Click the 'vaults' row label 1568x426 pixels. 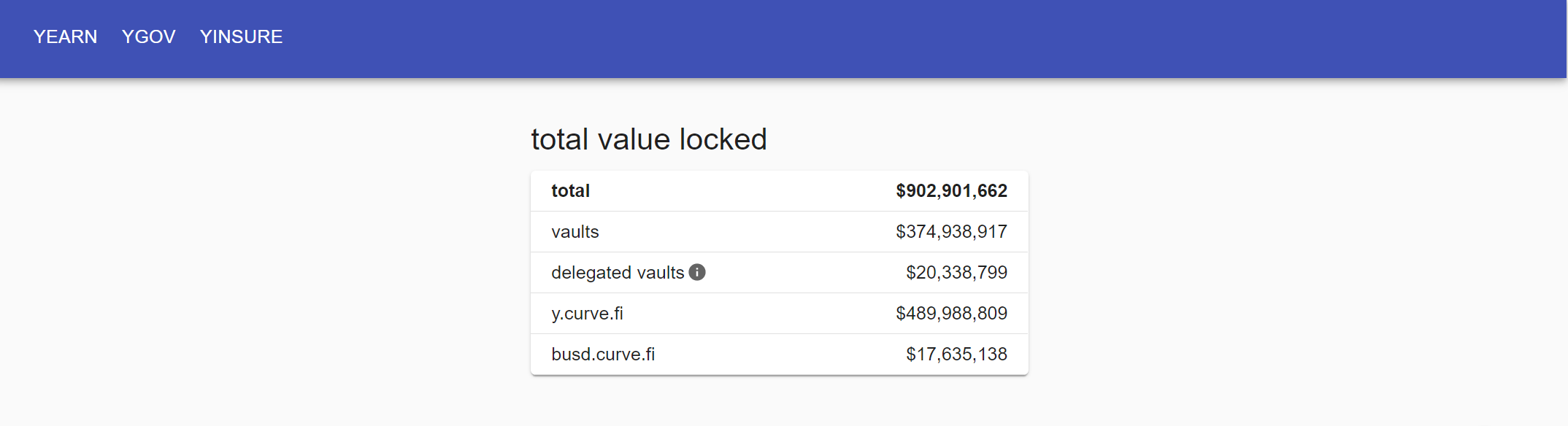coord(574,232)
